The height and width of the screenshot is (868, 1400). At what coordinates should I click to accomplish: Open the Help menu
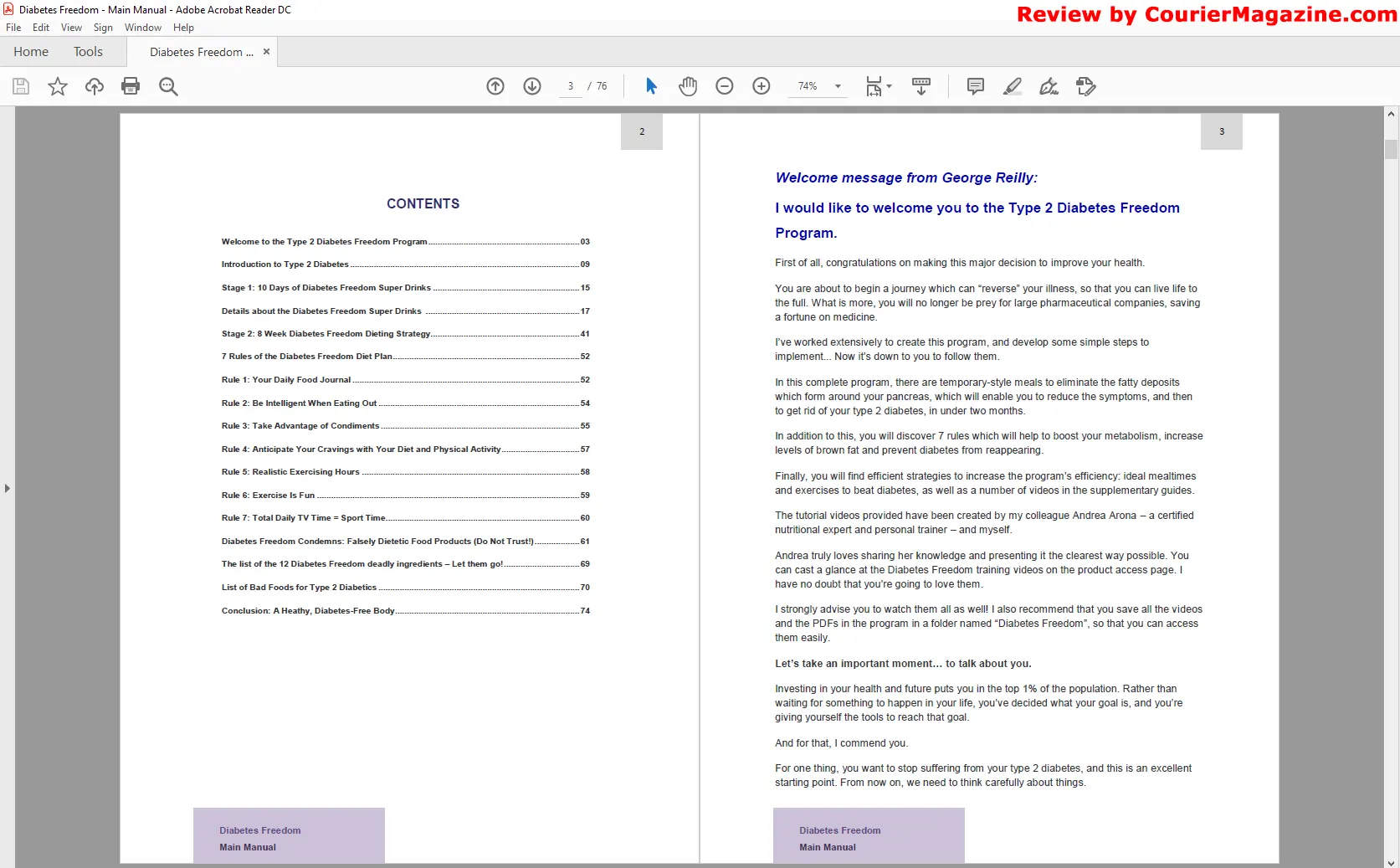pos(183,28)
